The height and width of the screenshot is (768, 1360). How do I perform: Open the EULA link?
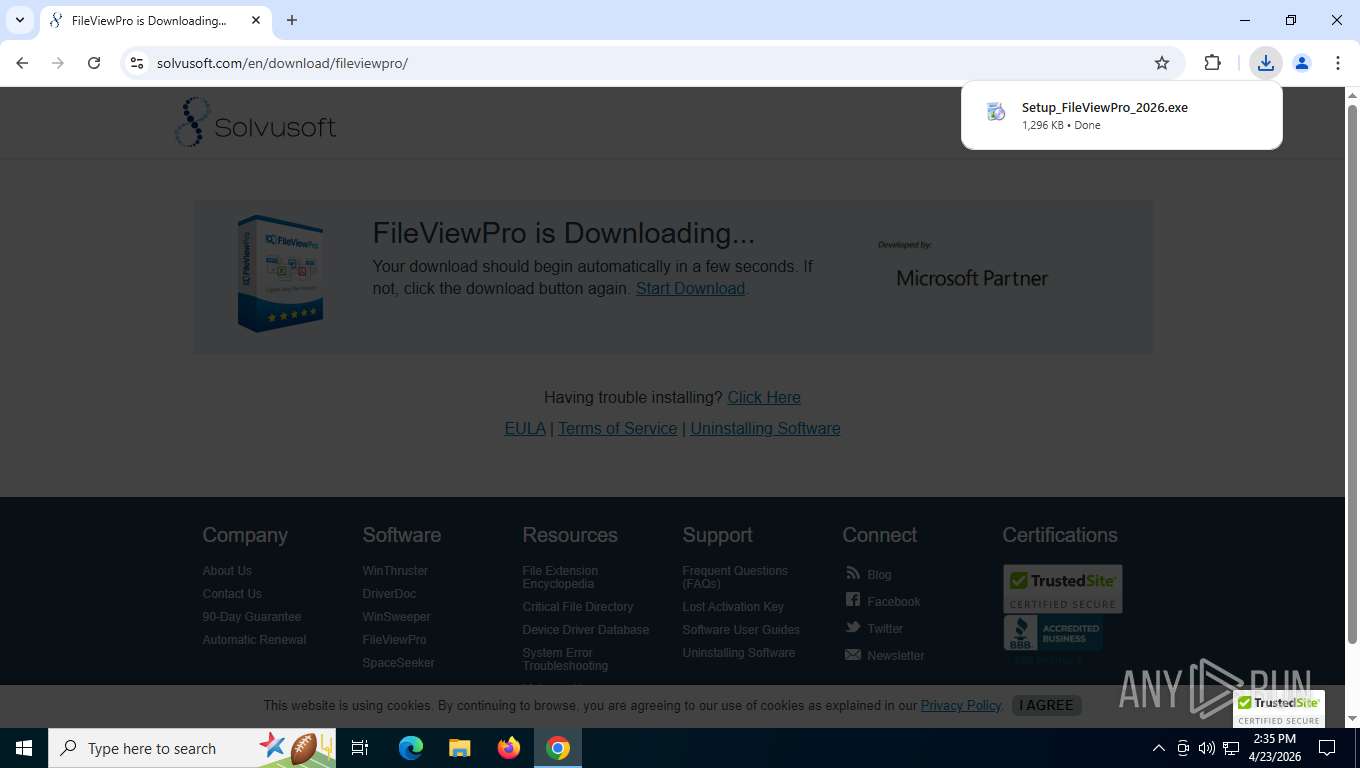pyautogui.click(x=525, y=428)
